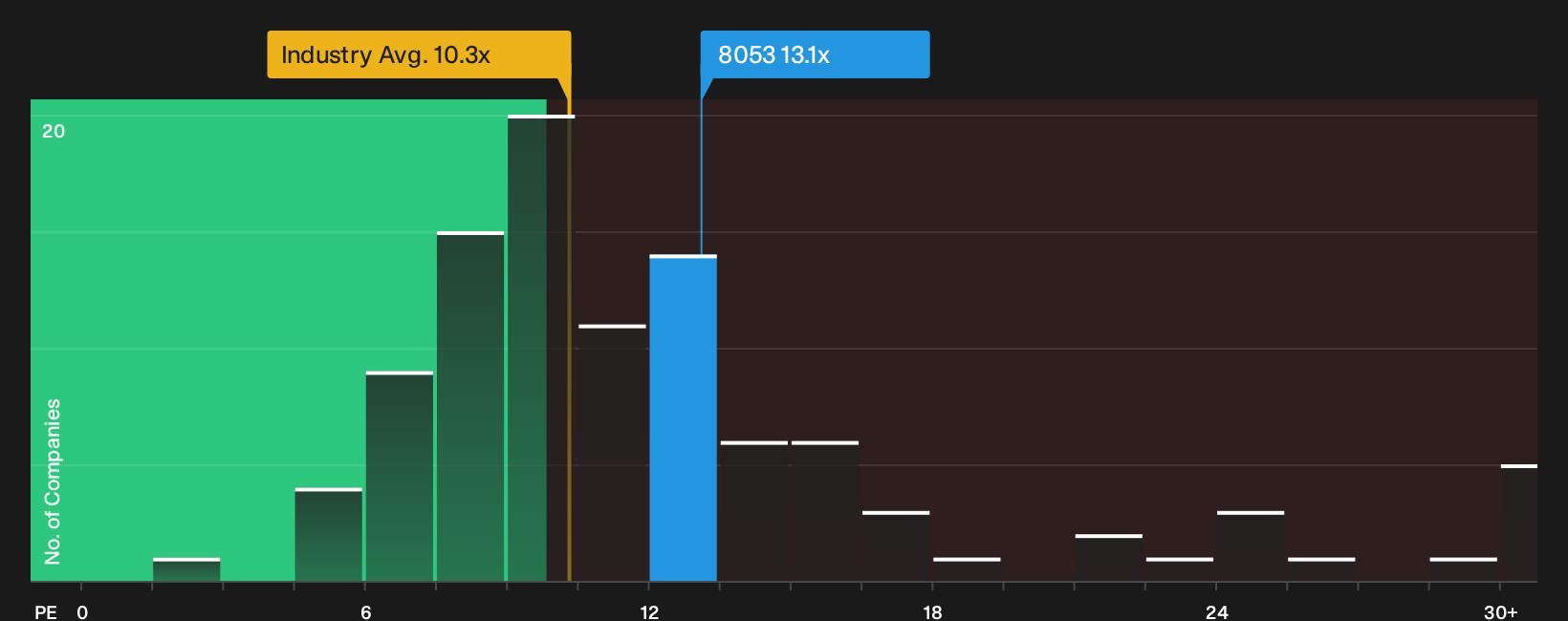Click the '18' x-axis tick label

[x=933, y=611]
